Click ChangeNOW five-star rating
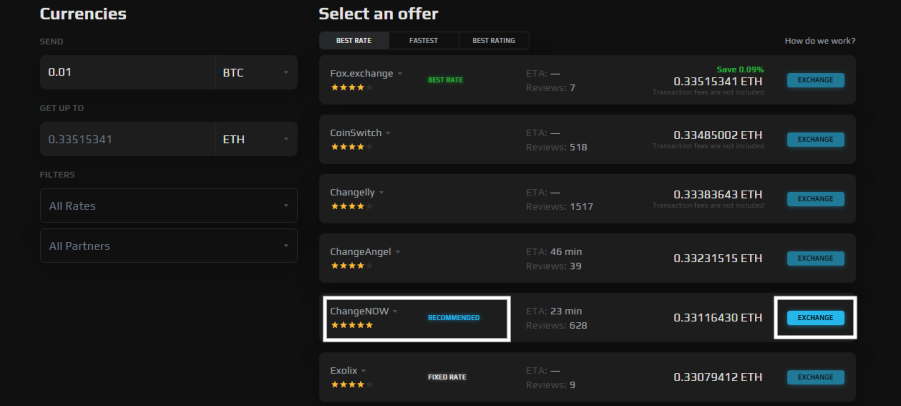This screenshot has height=406, width=901. point(352,325)
